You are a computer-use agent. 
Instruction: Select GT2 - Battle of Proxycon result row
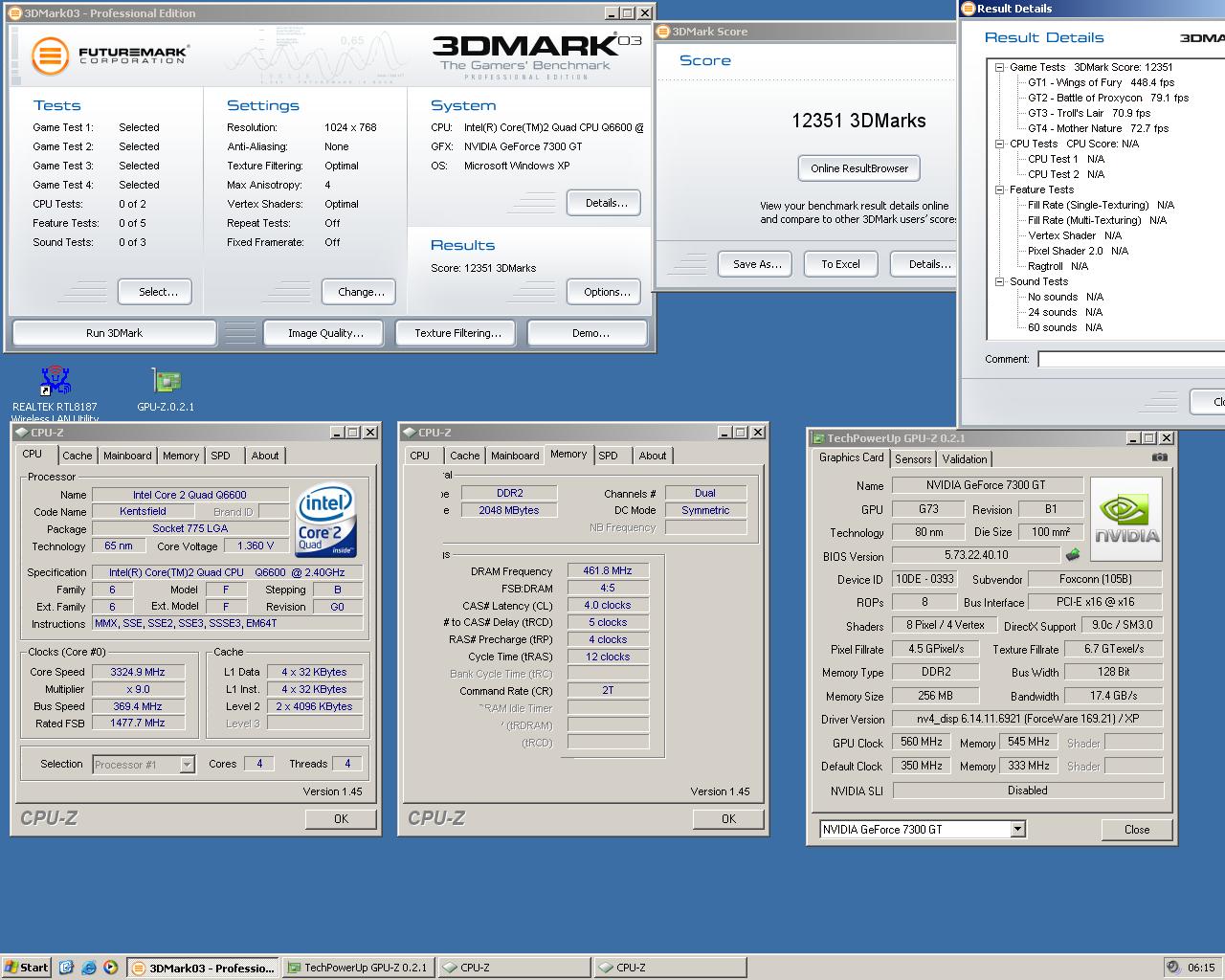(1108, 98)
